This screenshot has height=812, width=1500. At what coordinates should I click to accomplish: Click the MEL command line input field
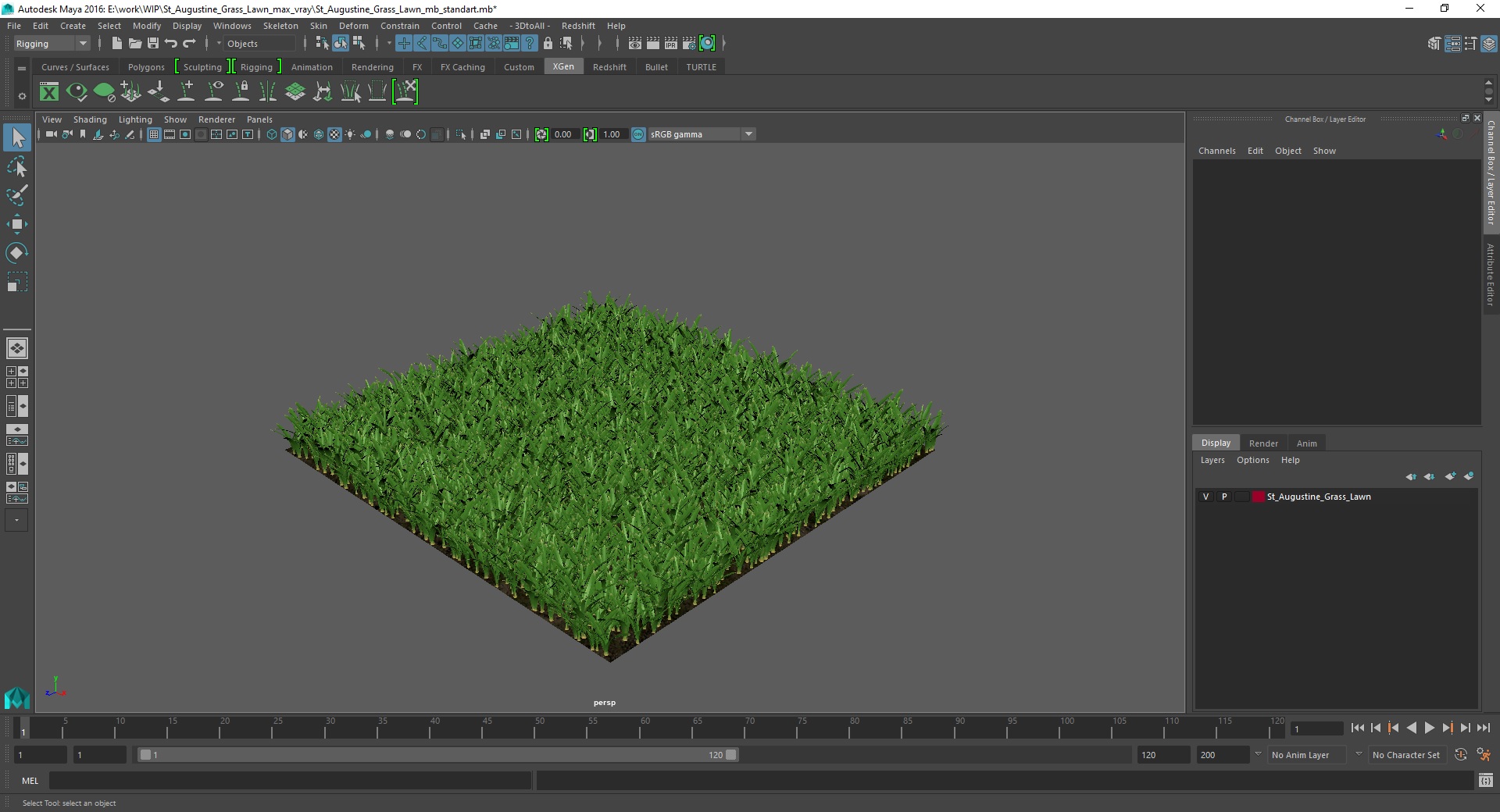291,780
